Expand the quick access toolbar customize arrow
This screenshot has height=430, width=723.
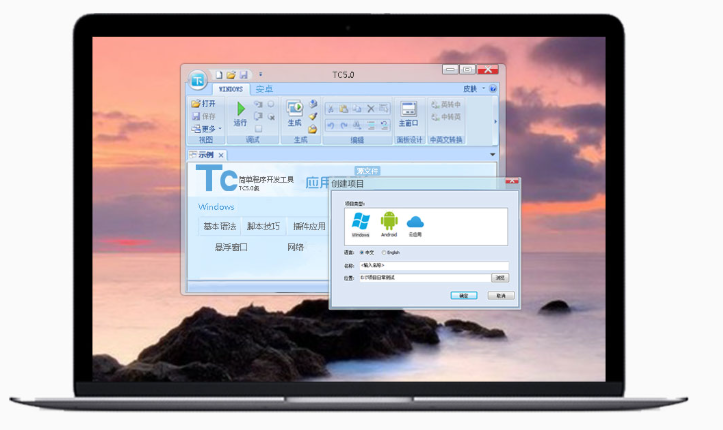tap(261, 74)
